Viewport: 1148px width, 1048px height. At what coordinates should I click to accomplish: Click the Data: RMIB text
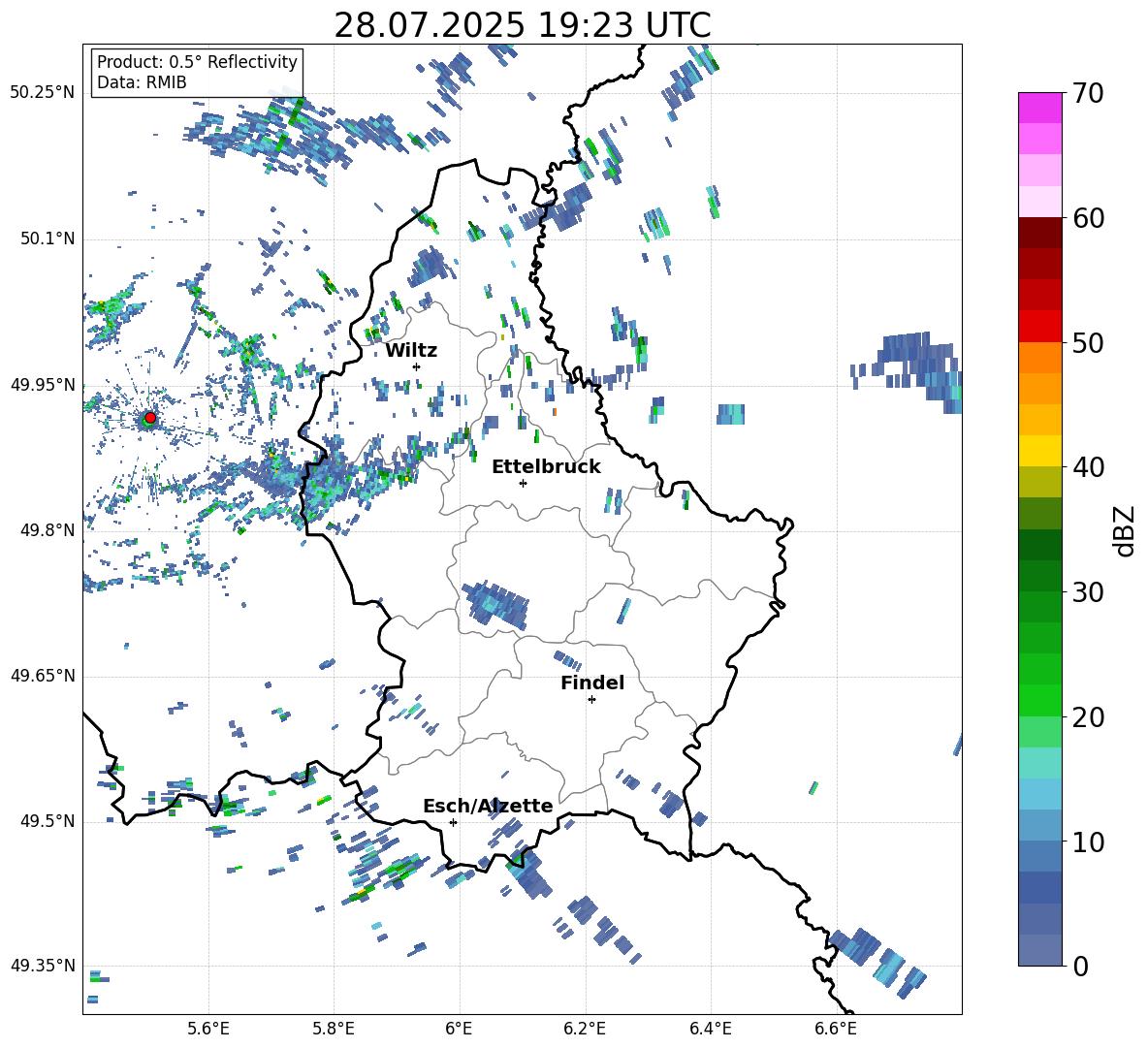click(142, 82)
